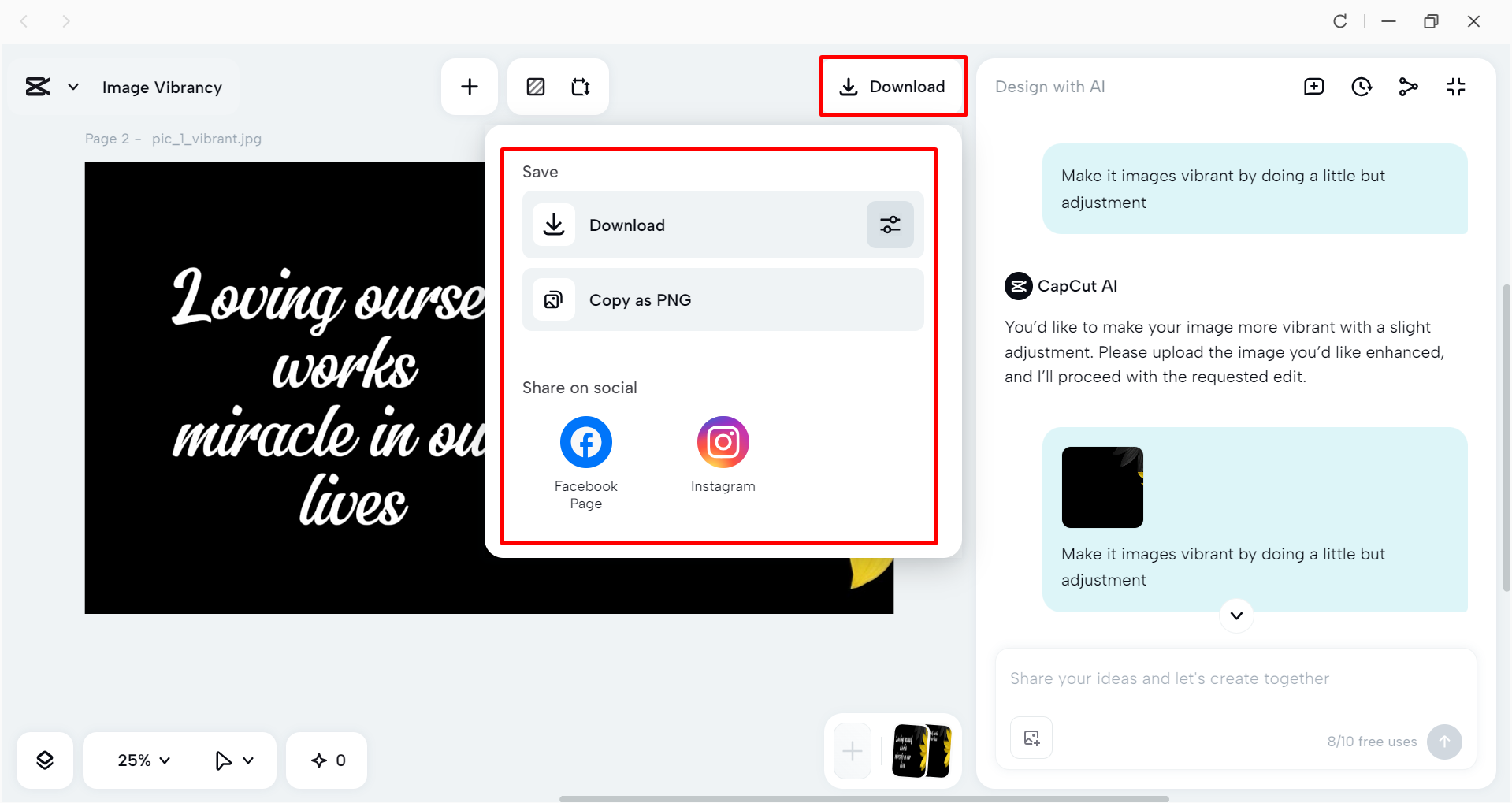1512x803 pixels.
Task: Reload the window with refresh icon
Action: point(1339,21)
